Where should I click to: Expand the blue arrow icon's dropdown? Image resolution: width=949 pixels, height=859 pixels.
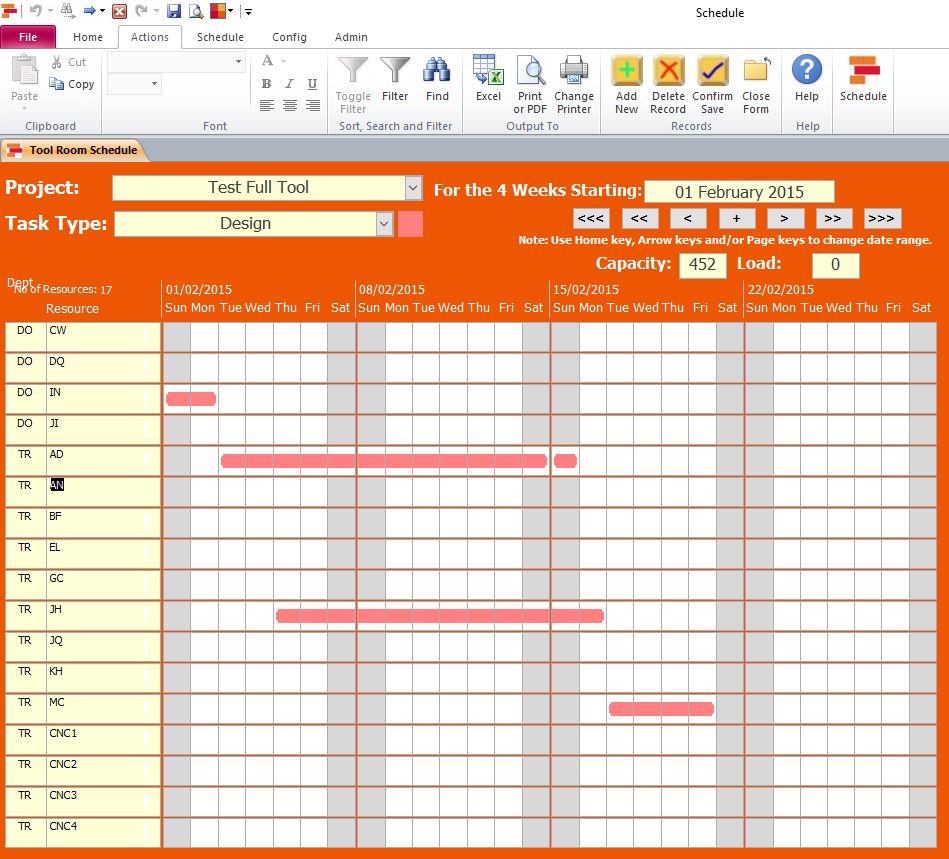coord(102,11)
